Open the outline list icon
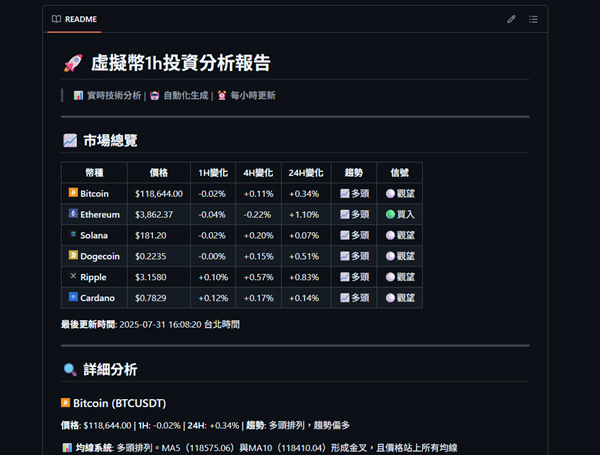This screenshot has width=600, height=455. point(533,19)
